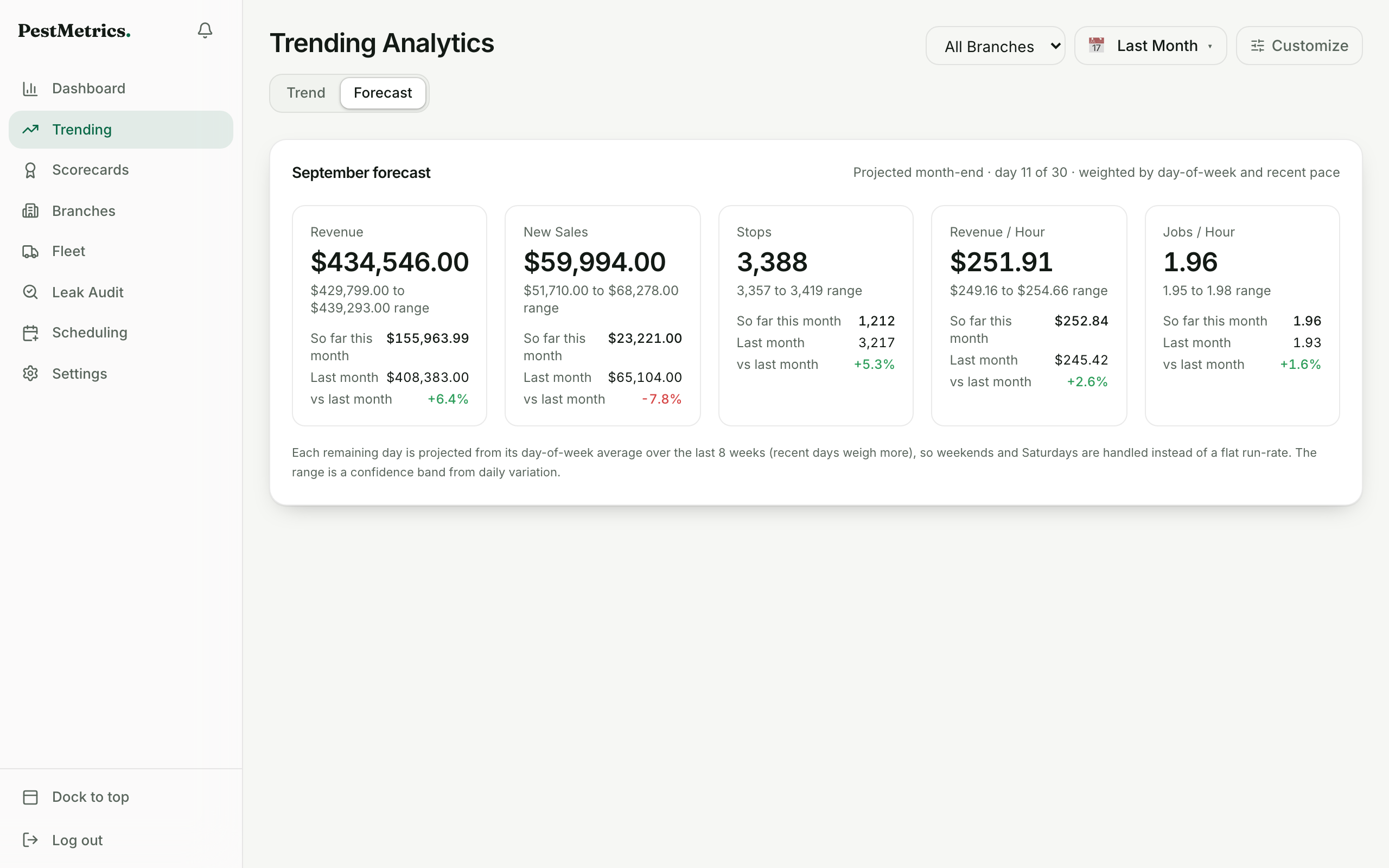Viewport: 1389px width, 868px height.
Task: Click the Revenue / Hour value $251.91
Action: pos(1001,263)
